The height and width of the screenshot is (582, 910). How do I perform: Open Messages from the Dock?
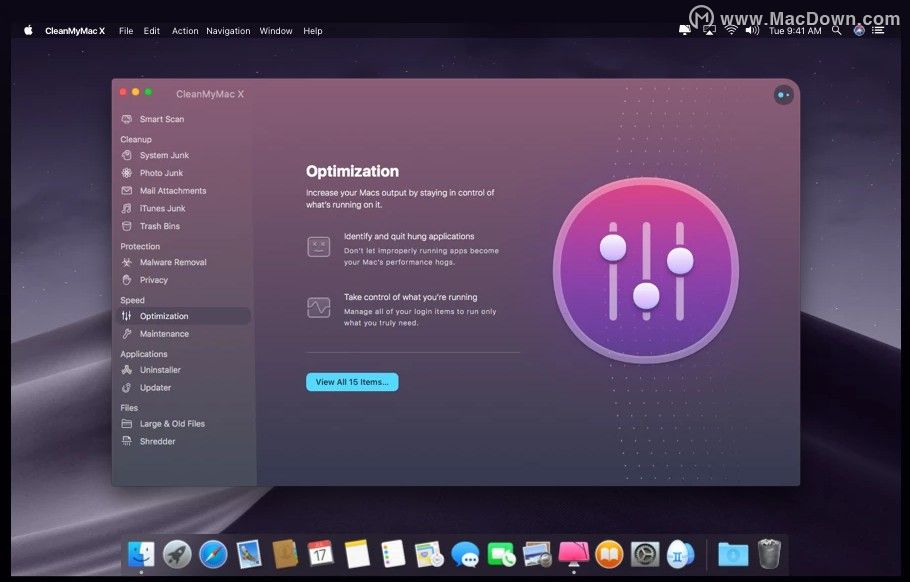click(x=465, y=554)
